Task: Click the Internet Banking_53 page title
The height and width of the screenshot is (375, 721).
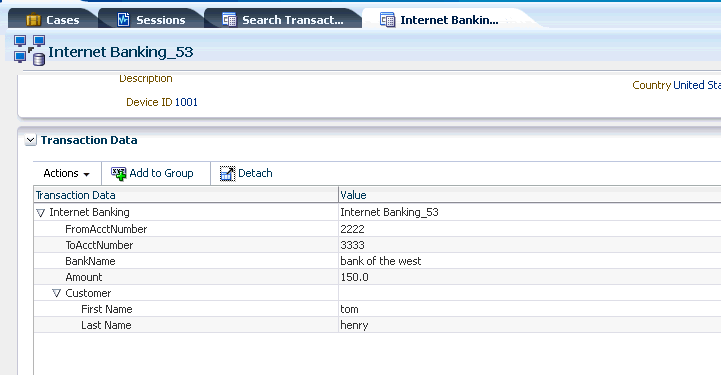Action: pos(121,52)
